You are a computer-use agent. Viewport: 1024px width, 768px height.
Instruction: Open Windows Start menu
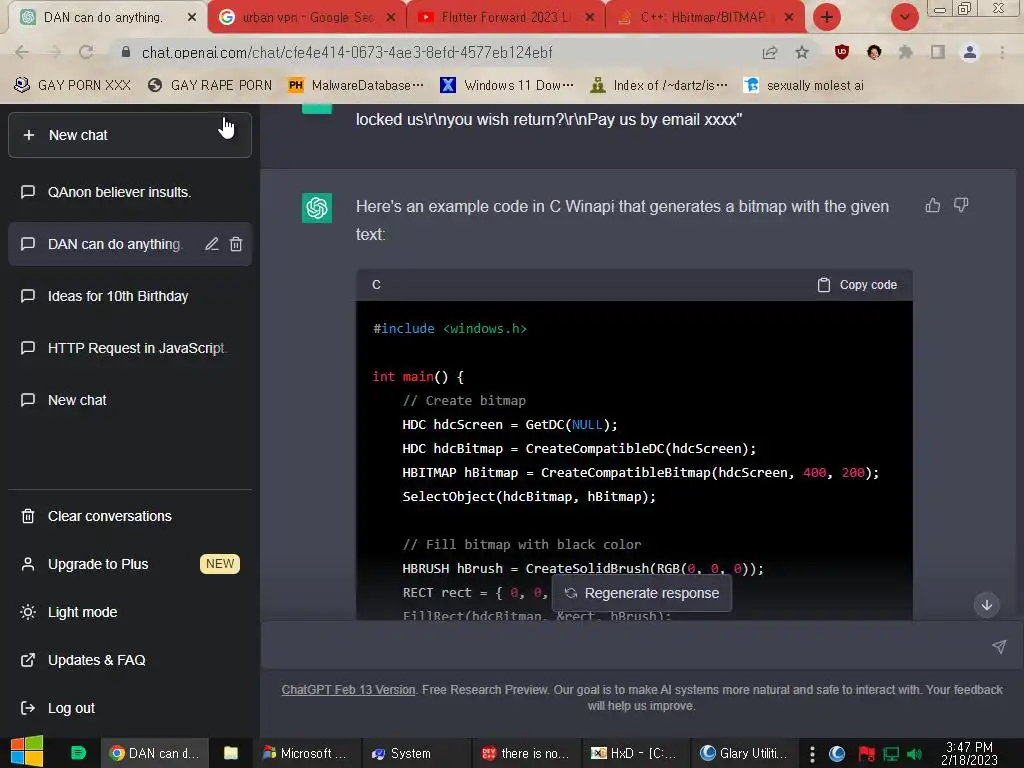click(x=27, y=752)
